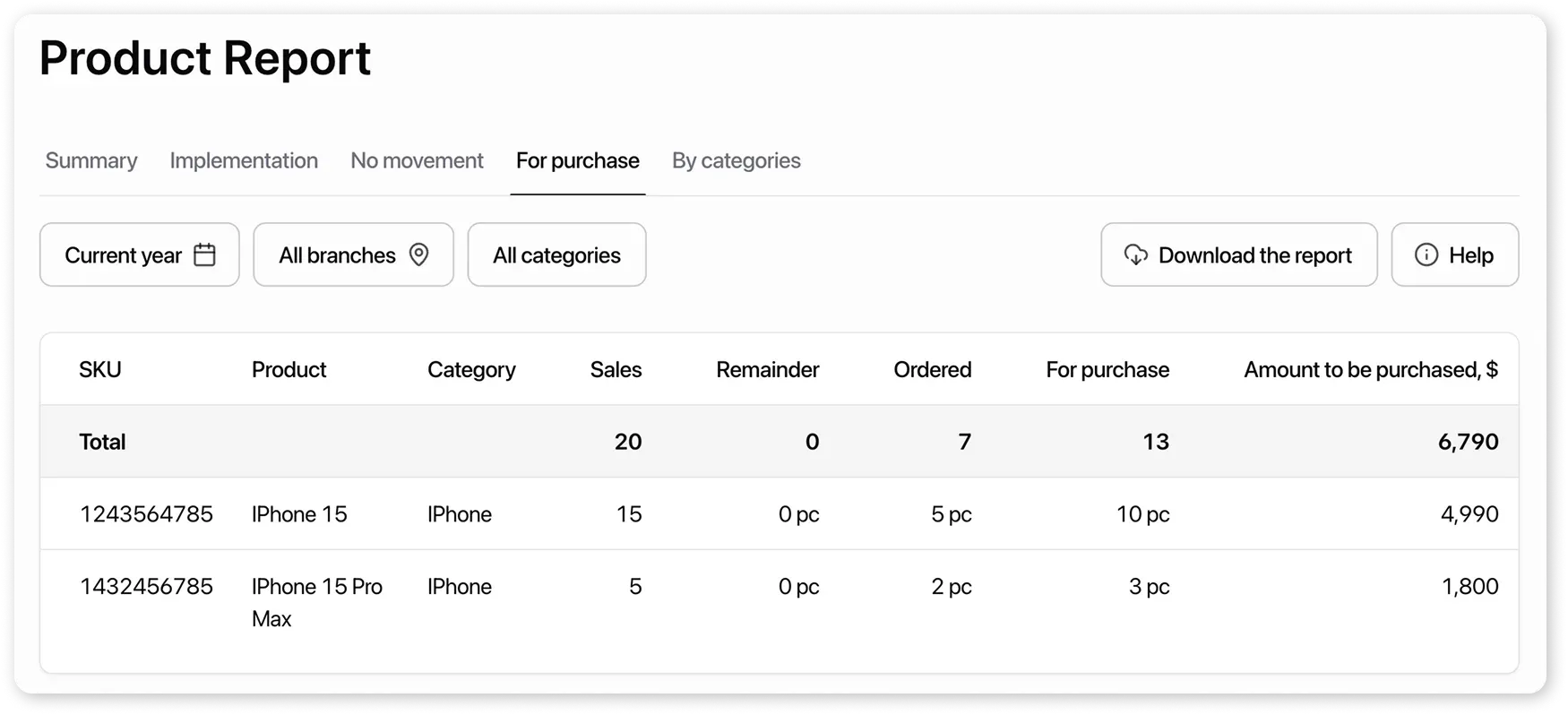Click the Product Report page title
Image resolution: width=1568 pixels, height=715 pixels.
[204, 57]
